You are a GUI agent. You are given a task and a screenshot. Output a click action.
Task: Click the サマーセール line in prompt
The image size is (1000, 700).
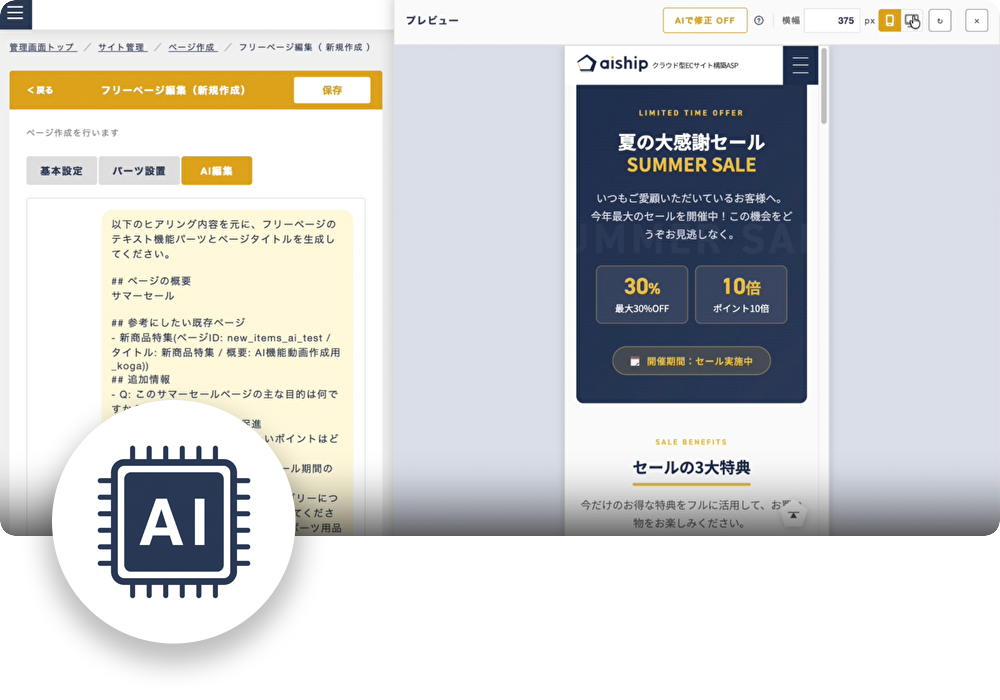(x=143, y=296)
